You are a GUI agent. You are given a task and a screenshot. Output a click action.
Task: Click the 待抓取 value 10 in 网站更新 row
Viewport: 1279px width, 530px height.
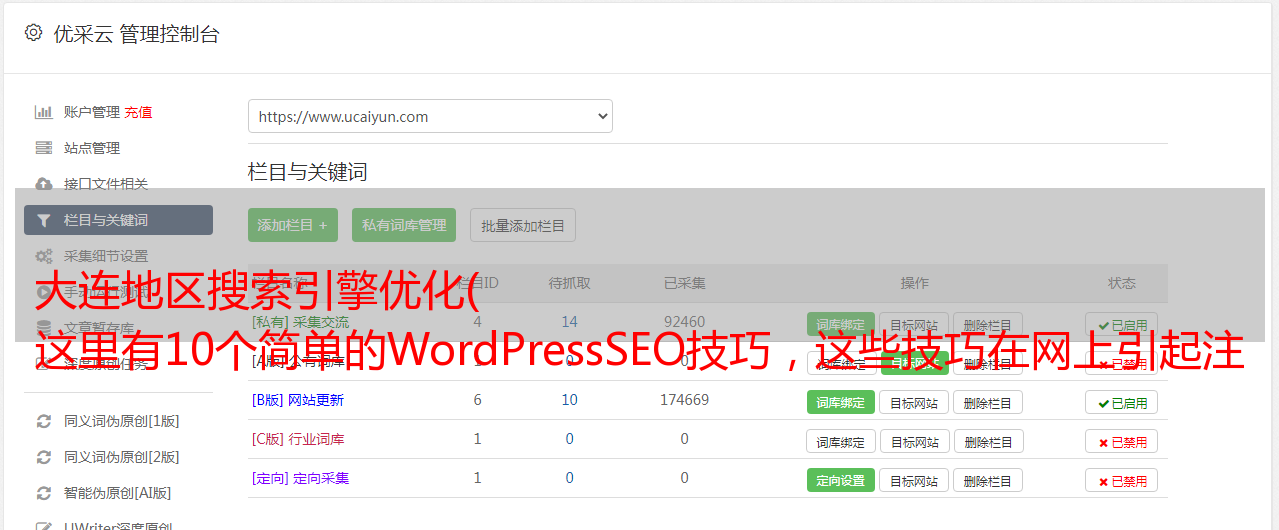(x=569, y=400)
